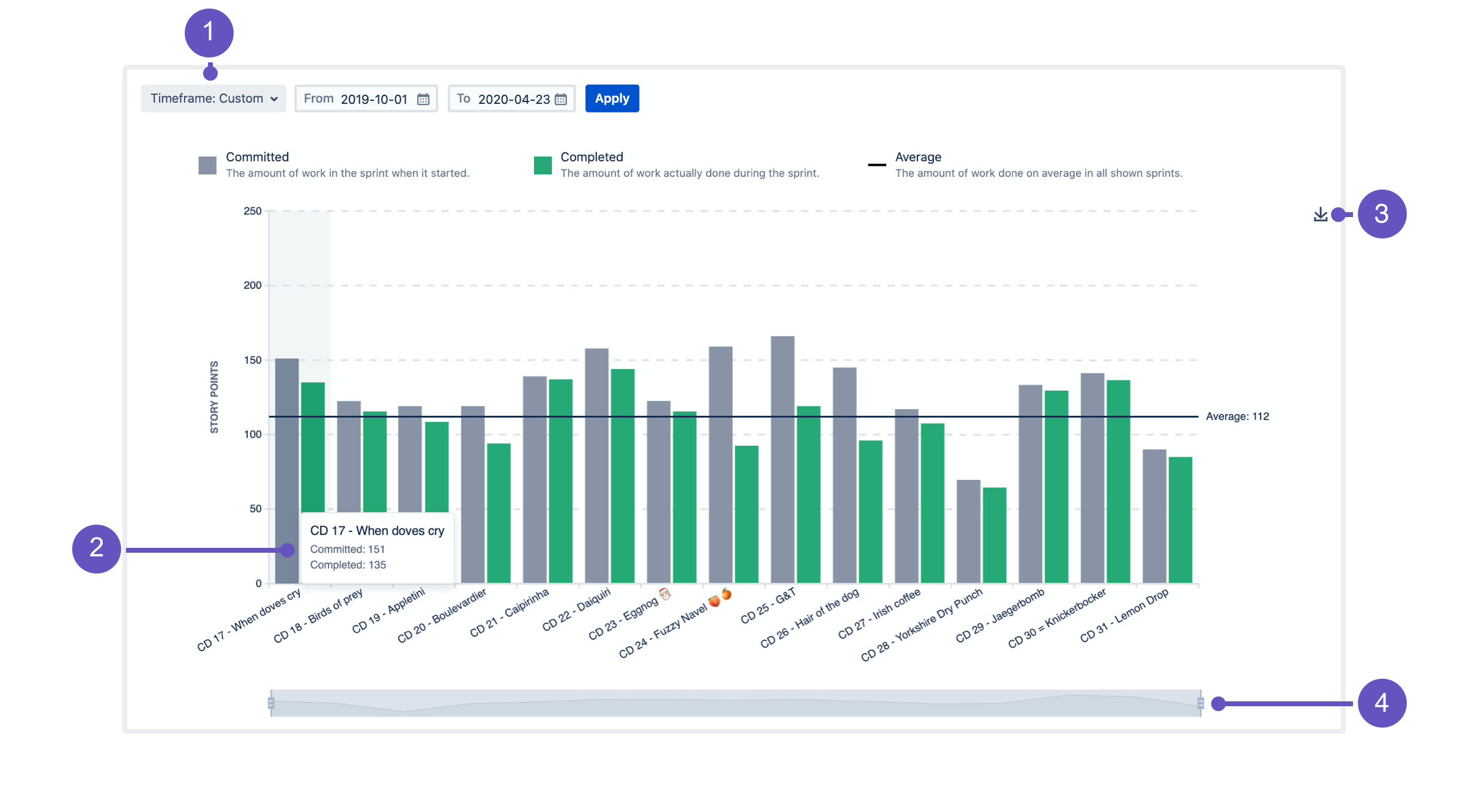The width and height of the screenshot is (1468, 812).
Task: Click the right handle of range slider
Action: coord(1201,703)
